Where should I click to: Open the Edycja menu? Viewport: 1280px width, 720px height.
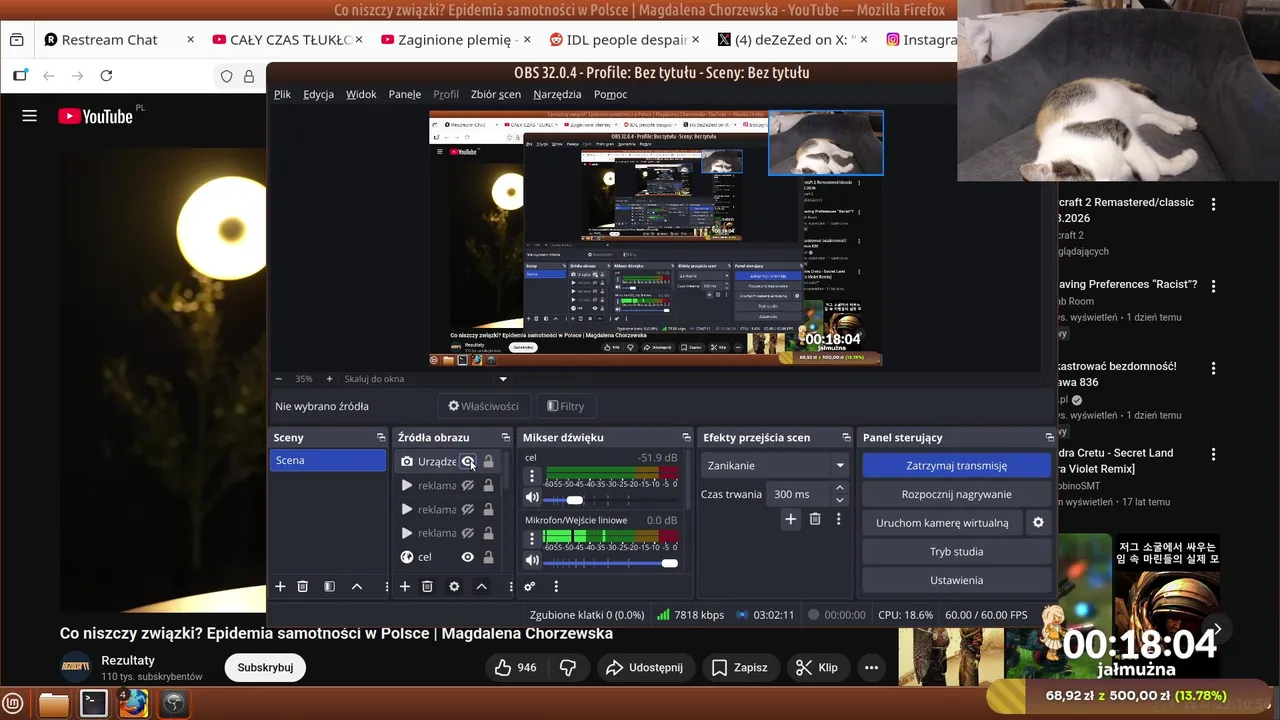pos(318,94)
